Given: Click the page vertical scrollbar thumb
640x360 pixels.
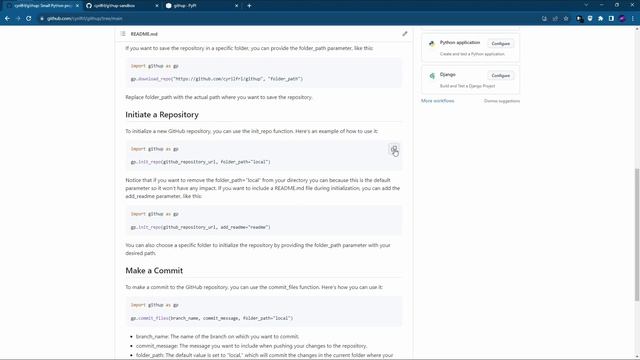Looking at the screenshot, I should tap(637, 235).
